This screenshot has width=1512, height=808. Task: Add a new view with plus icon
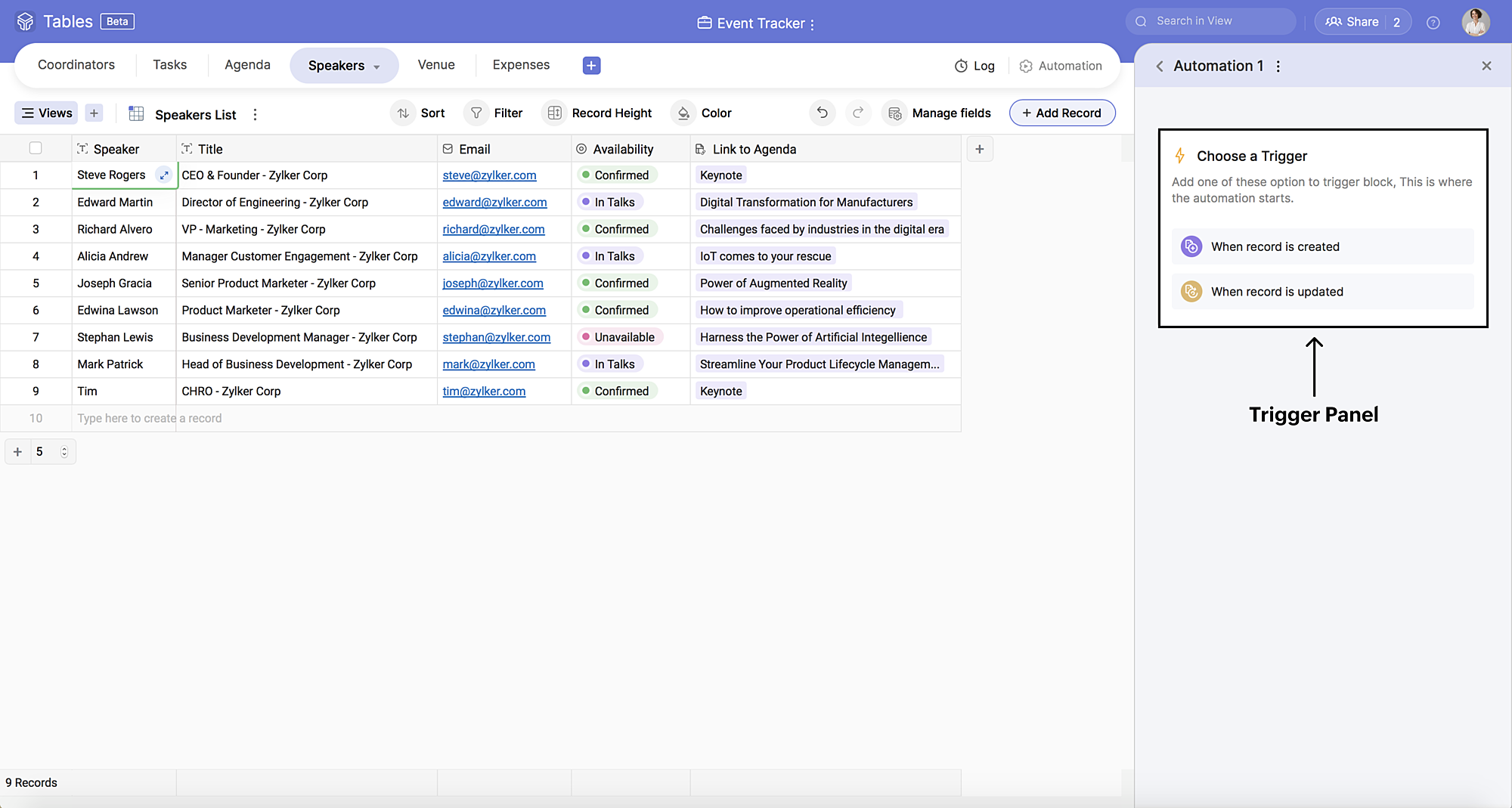point(94,113)
